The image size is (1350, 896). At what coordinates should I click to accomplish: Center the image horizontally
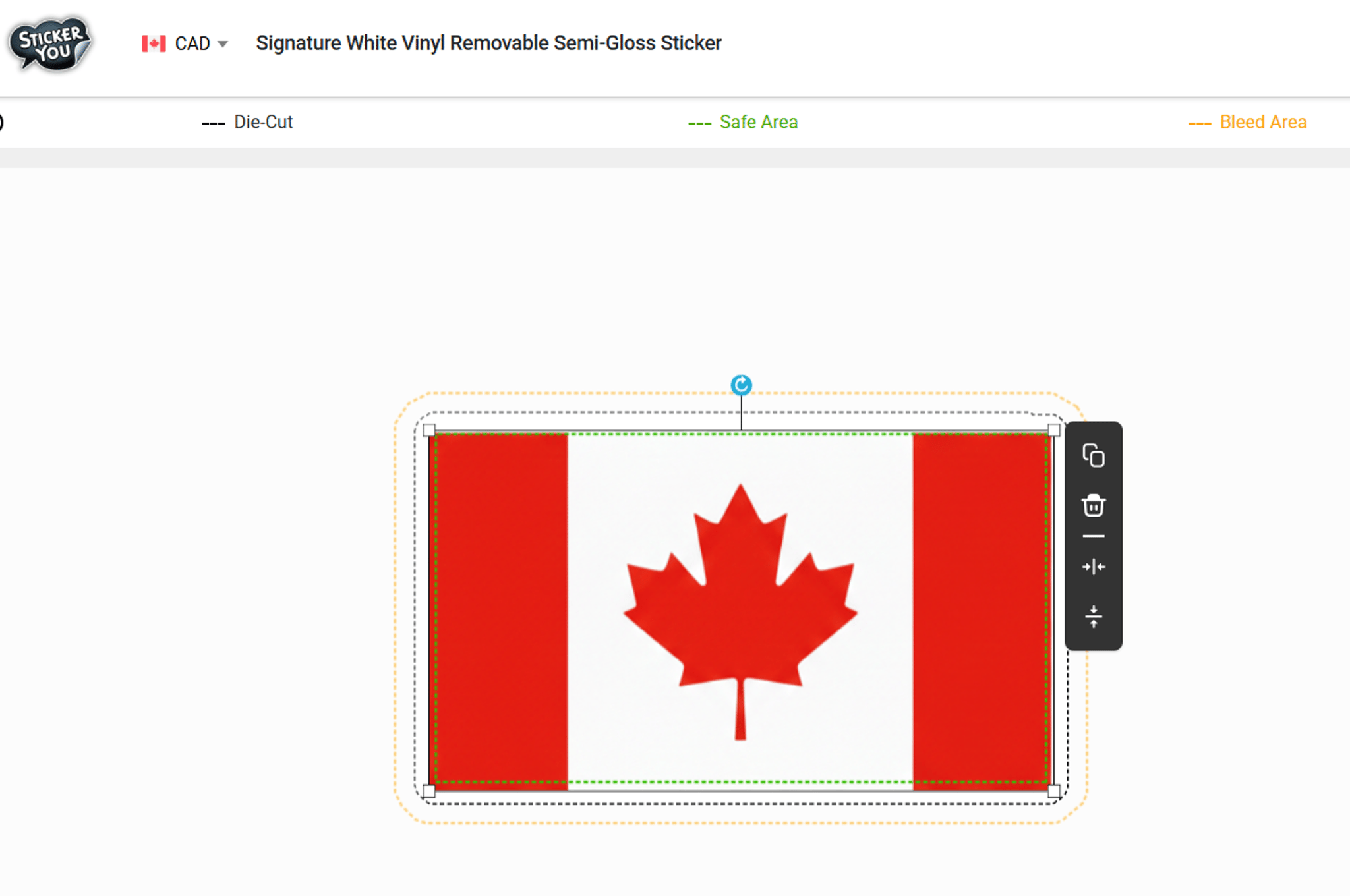coord(1093,567)
